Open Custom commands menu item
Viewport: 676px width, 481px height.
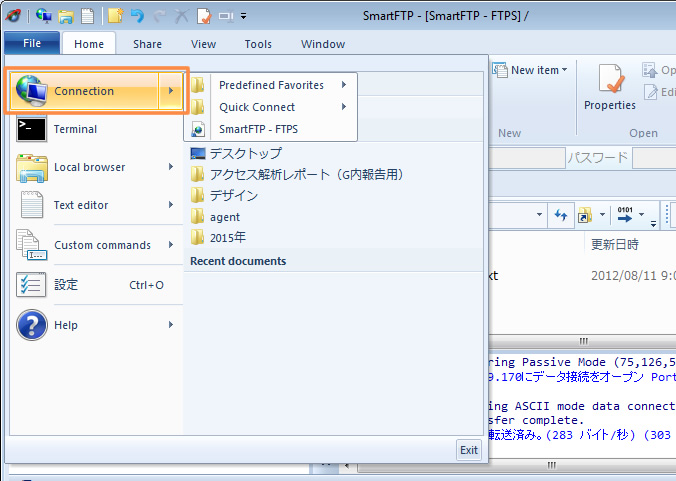(x=101, y=245)
